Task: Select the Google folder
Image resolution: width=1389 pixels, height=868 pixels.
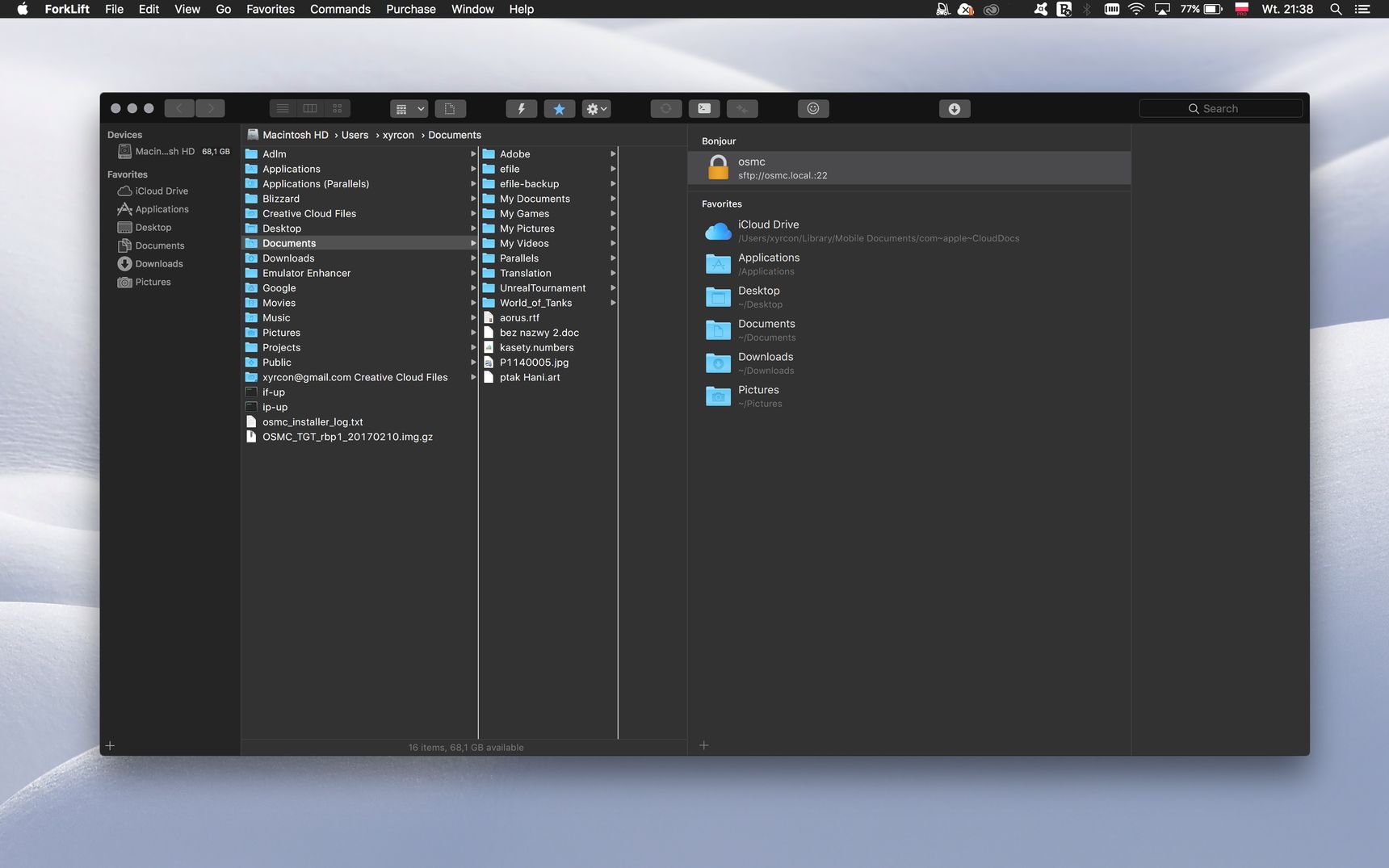Action: pos(359,287)
